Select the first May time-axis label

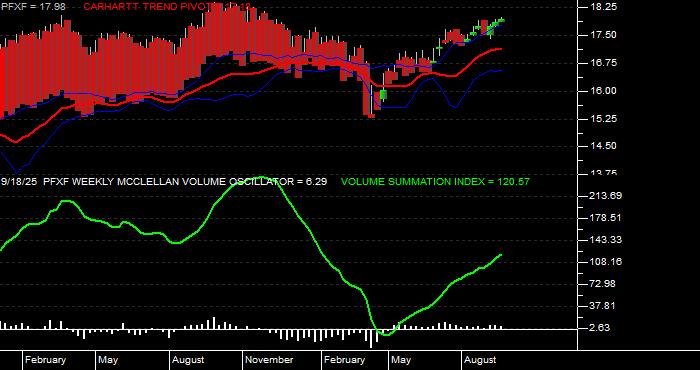tap(108, 360)
